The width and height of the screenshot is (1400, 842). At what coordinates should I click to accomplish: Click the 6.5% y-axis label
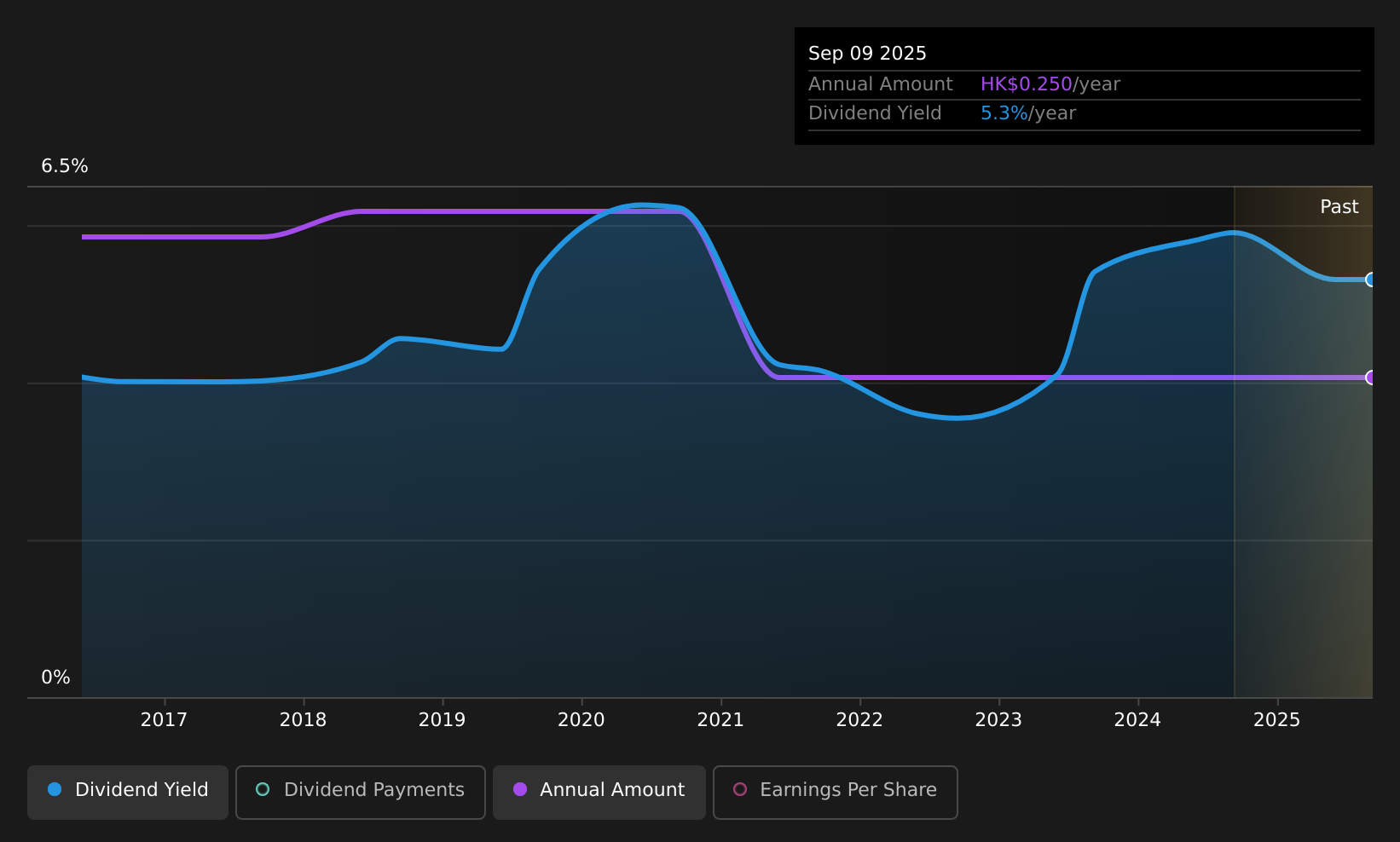click(65, 166)
